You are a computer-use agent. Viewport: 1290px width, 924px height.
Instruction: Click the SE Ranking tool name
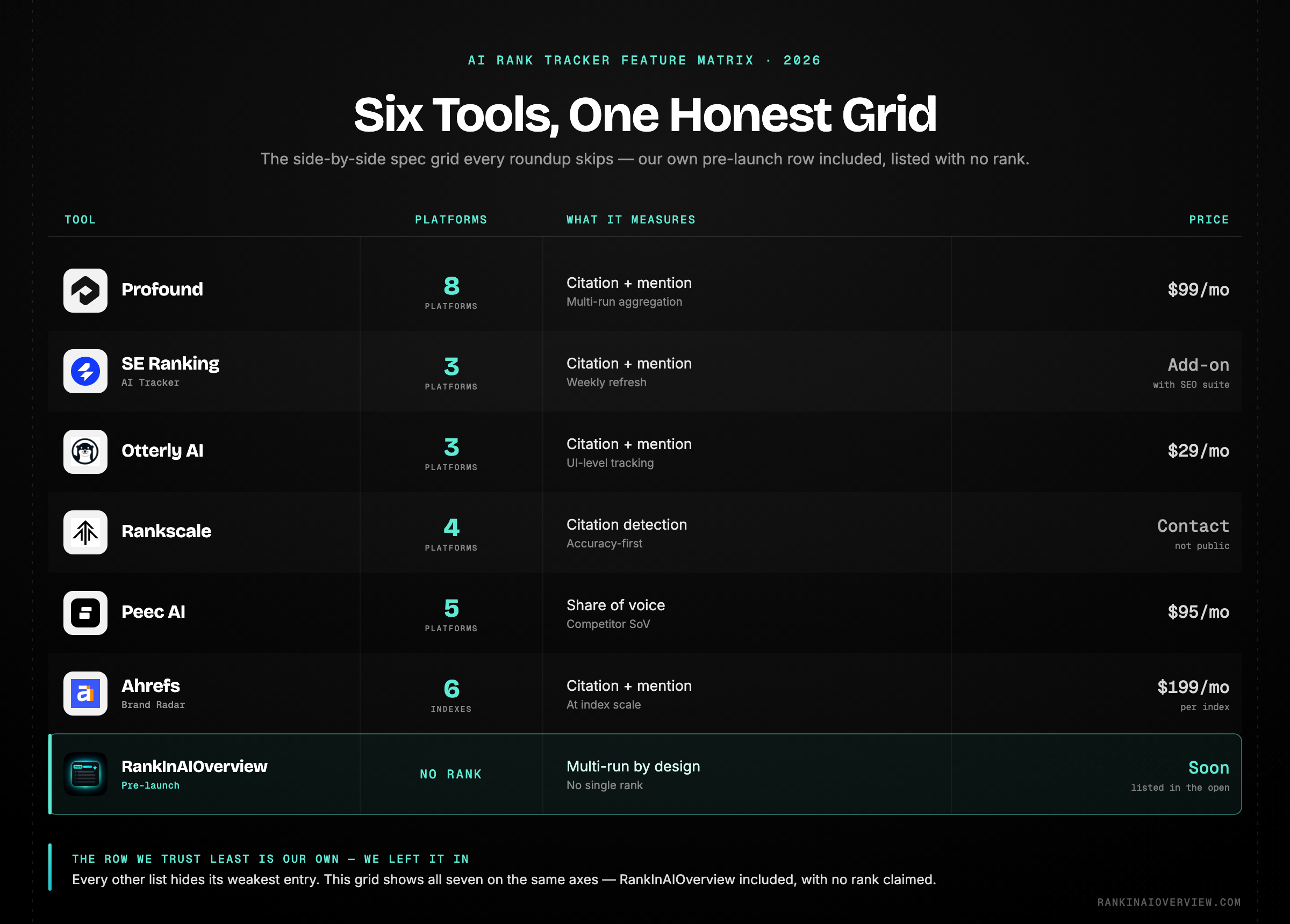(x=170, y=363)
